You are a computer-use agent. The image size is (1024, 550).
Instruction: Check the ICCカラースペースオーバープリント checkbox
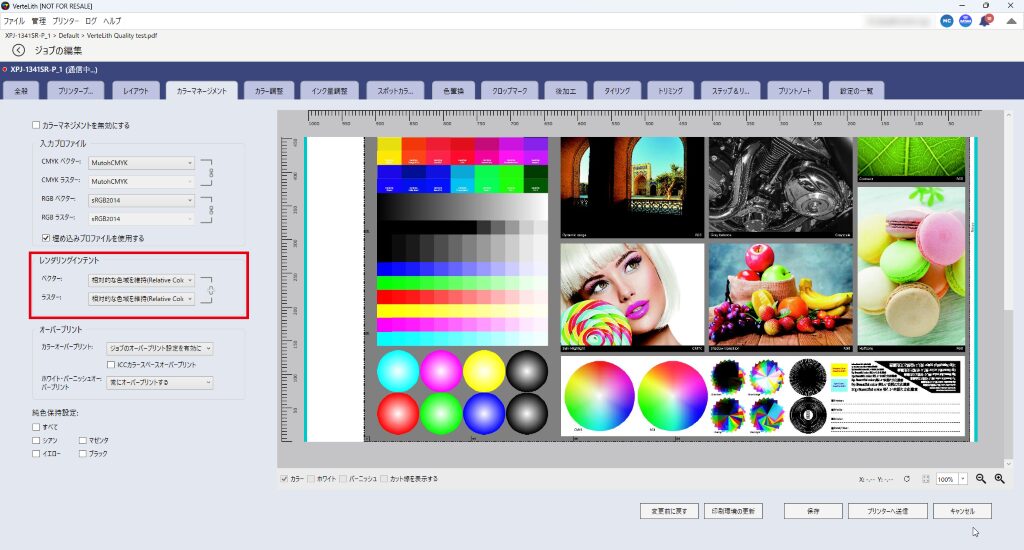[x=110, y=364]
